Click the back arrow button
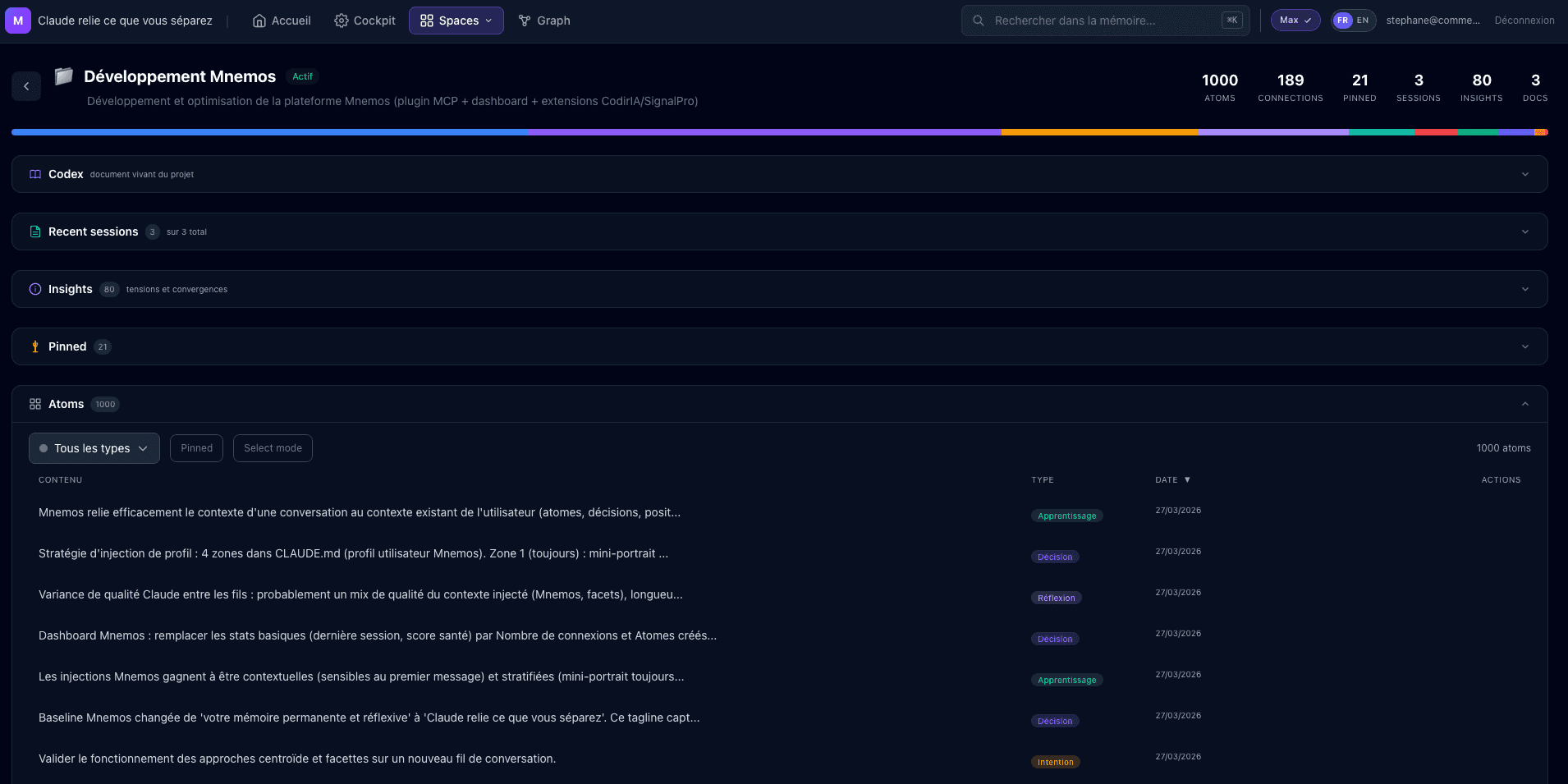Screen dimensions: 1568x784 pos(26,86)
